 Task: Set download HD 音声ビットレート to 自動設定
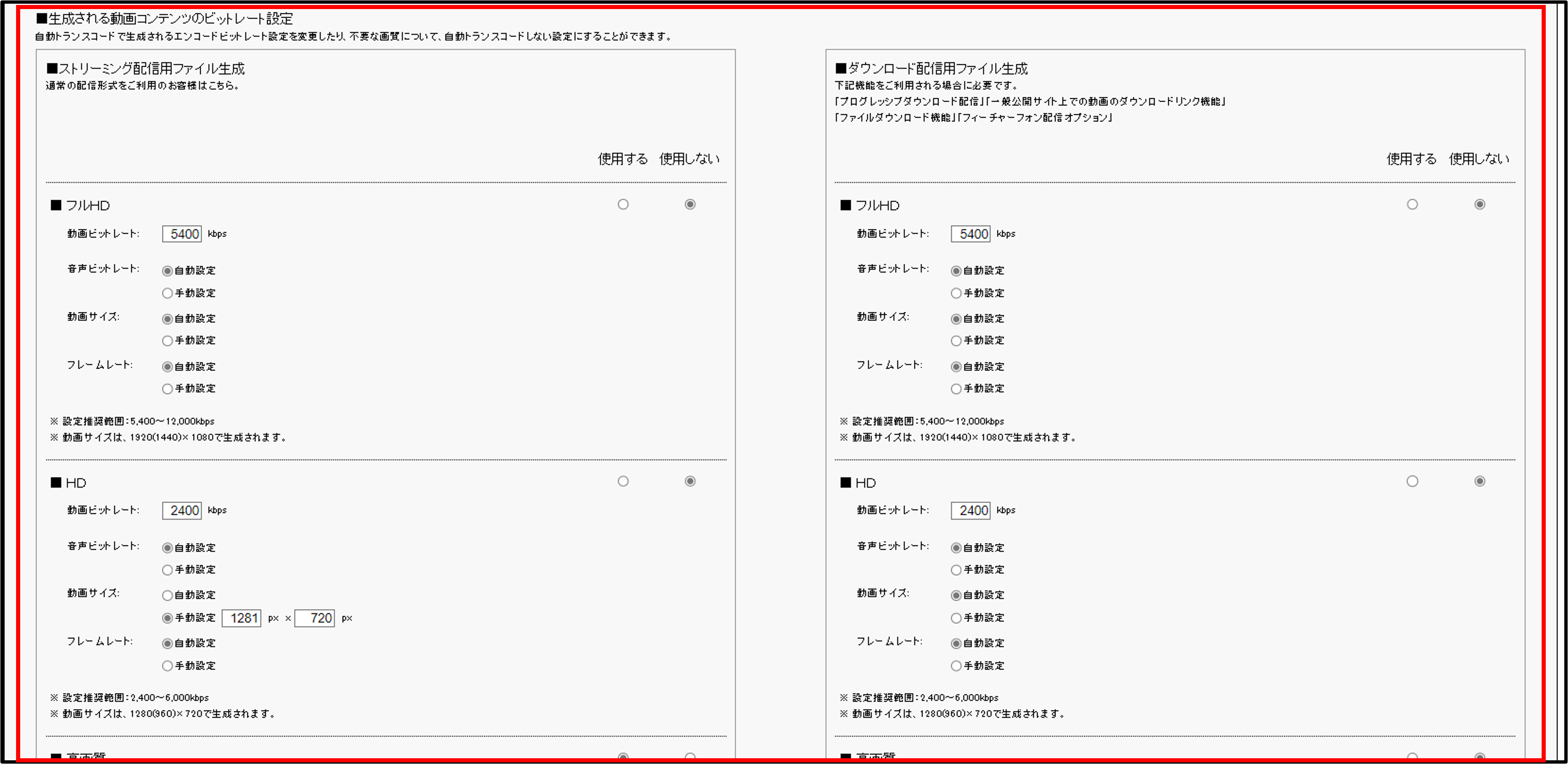coord(956,548)
